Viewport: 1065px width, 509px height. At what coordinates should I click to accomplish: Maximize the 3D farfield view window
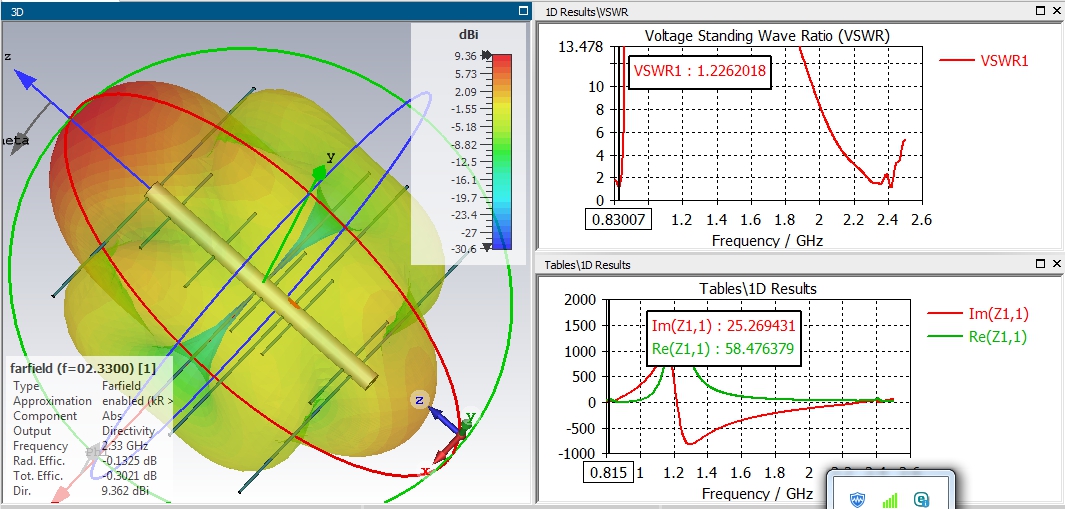[522, 11]
